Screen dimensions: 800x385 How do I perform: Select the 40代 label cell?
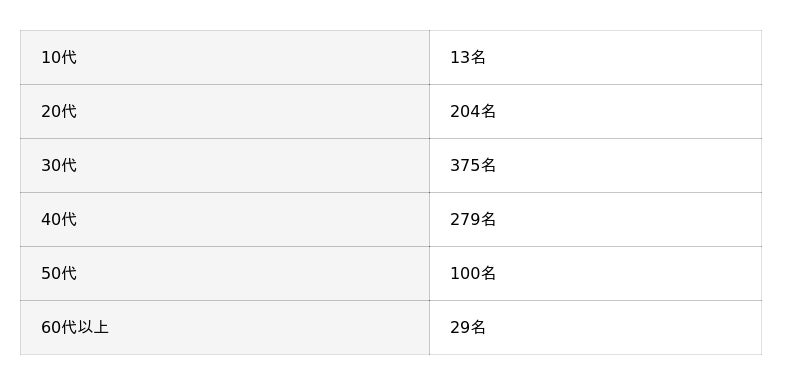(x=225, y=220)
